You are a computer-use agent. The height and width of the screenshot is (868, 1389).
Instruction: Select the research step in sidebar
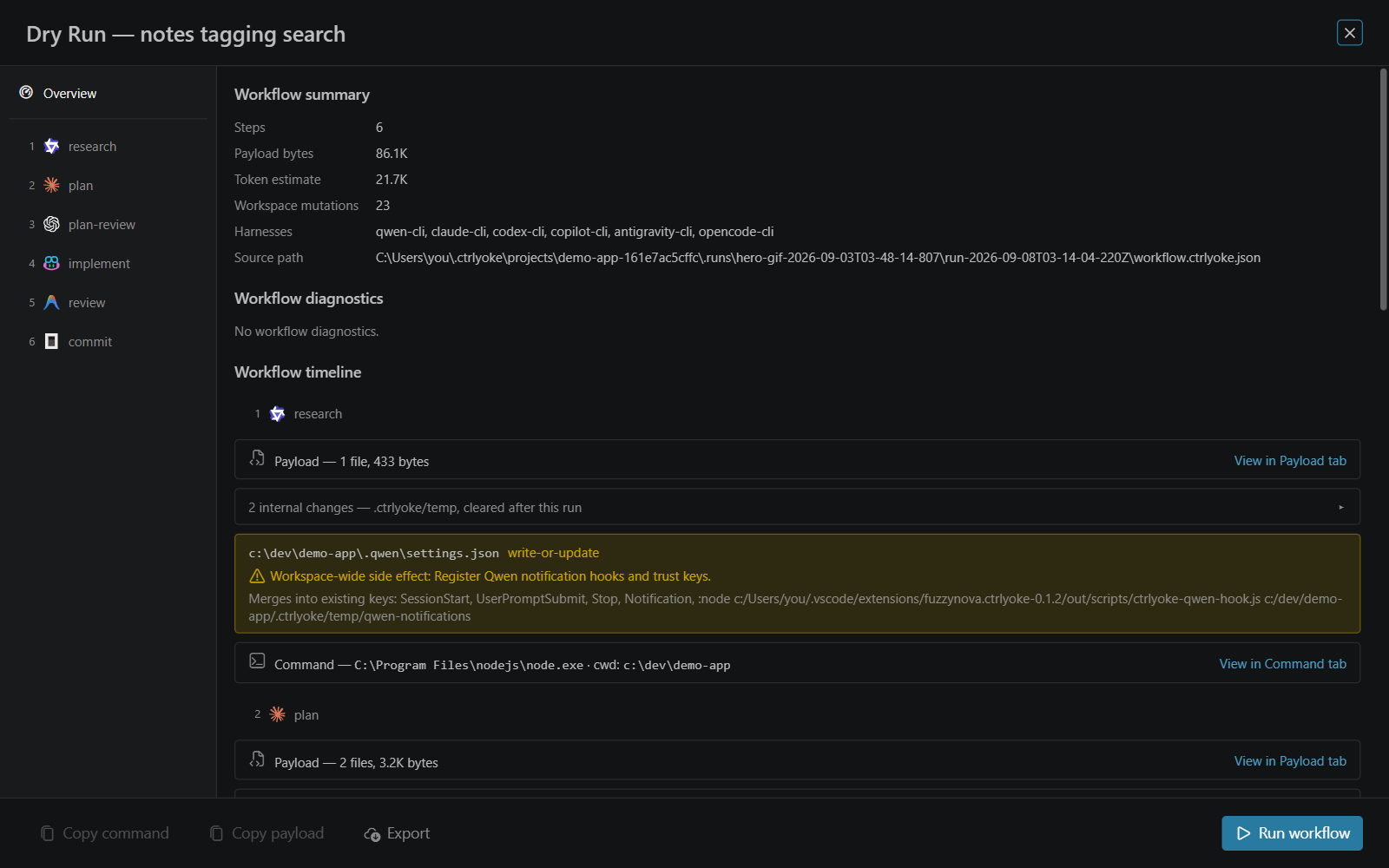[109, 147]
